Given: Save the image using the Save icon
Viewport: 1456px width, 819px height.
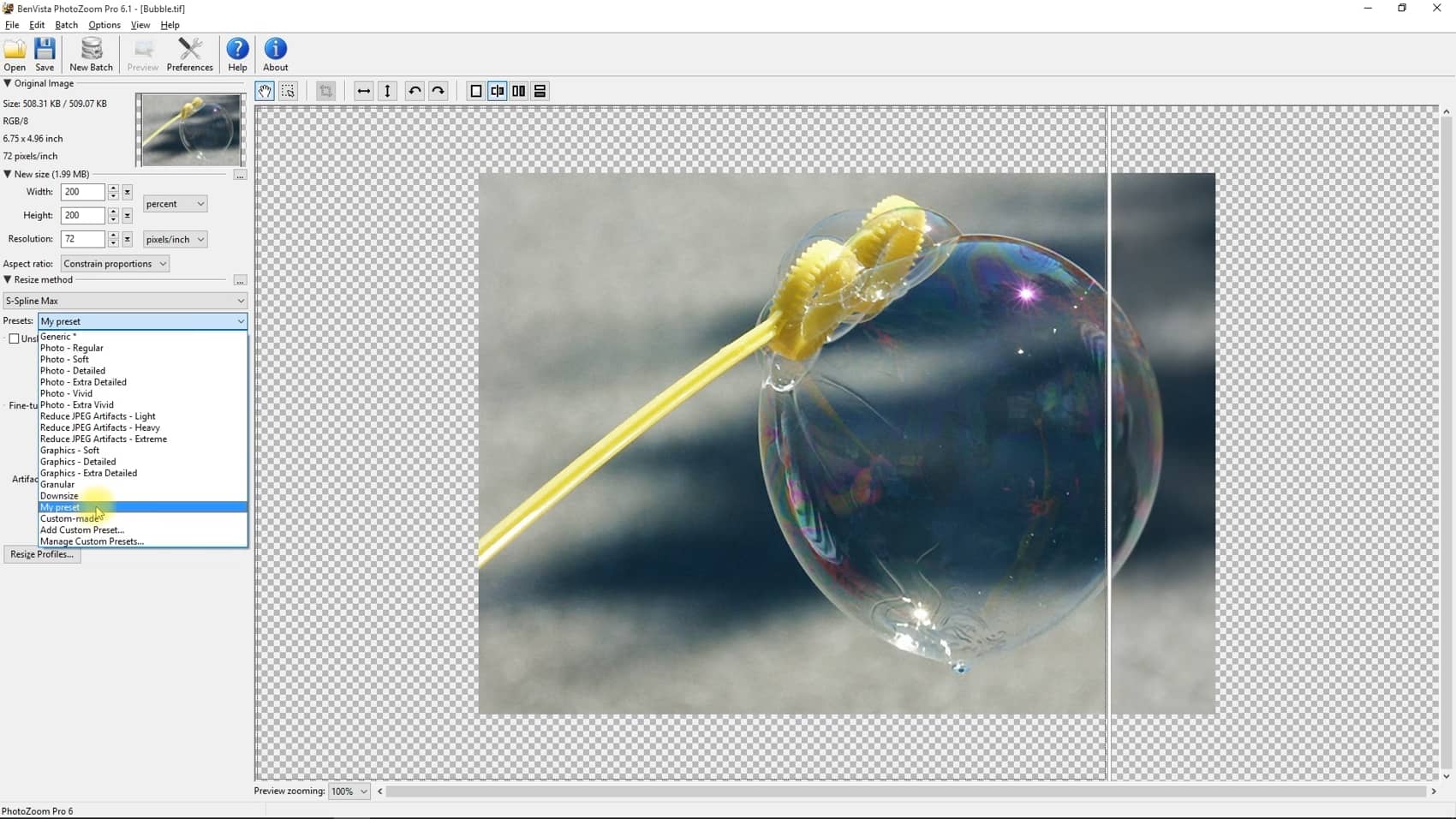Looking at the screenshot, I should (x=45, y=55).
